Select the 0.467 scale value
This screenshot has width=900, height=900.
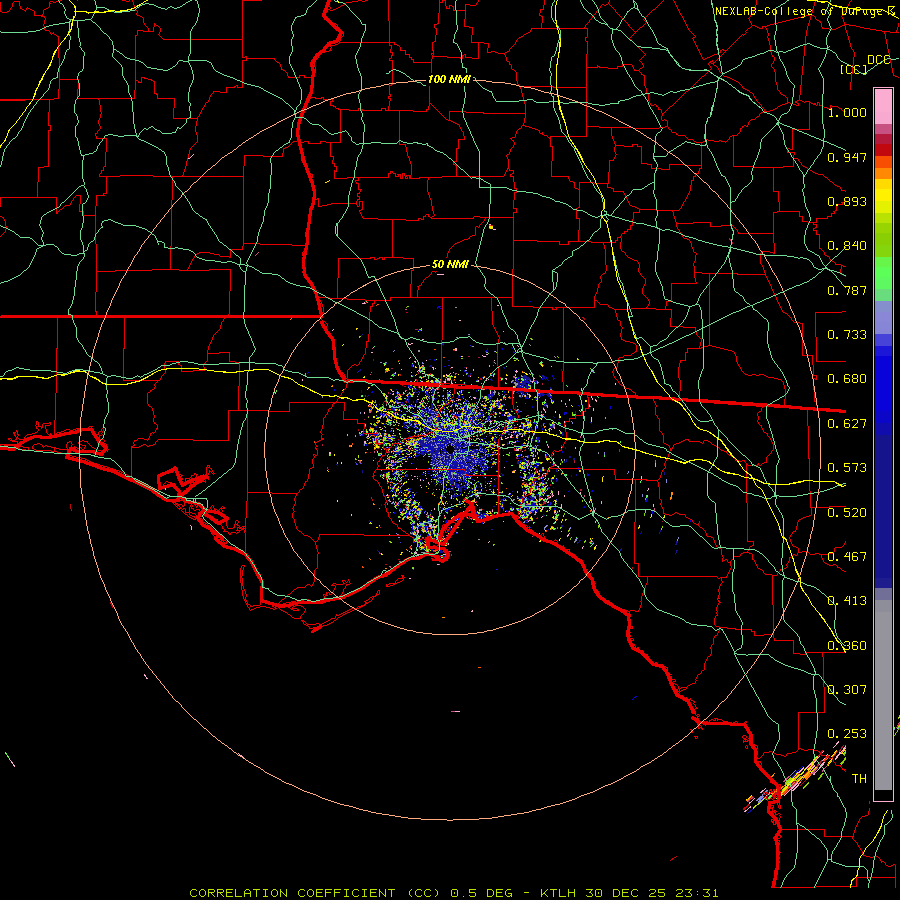[847, 556]
